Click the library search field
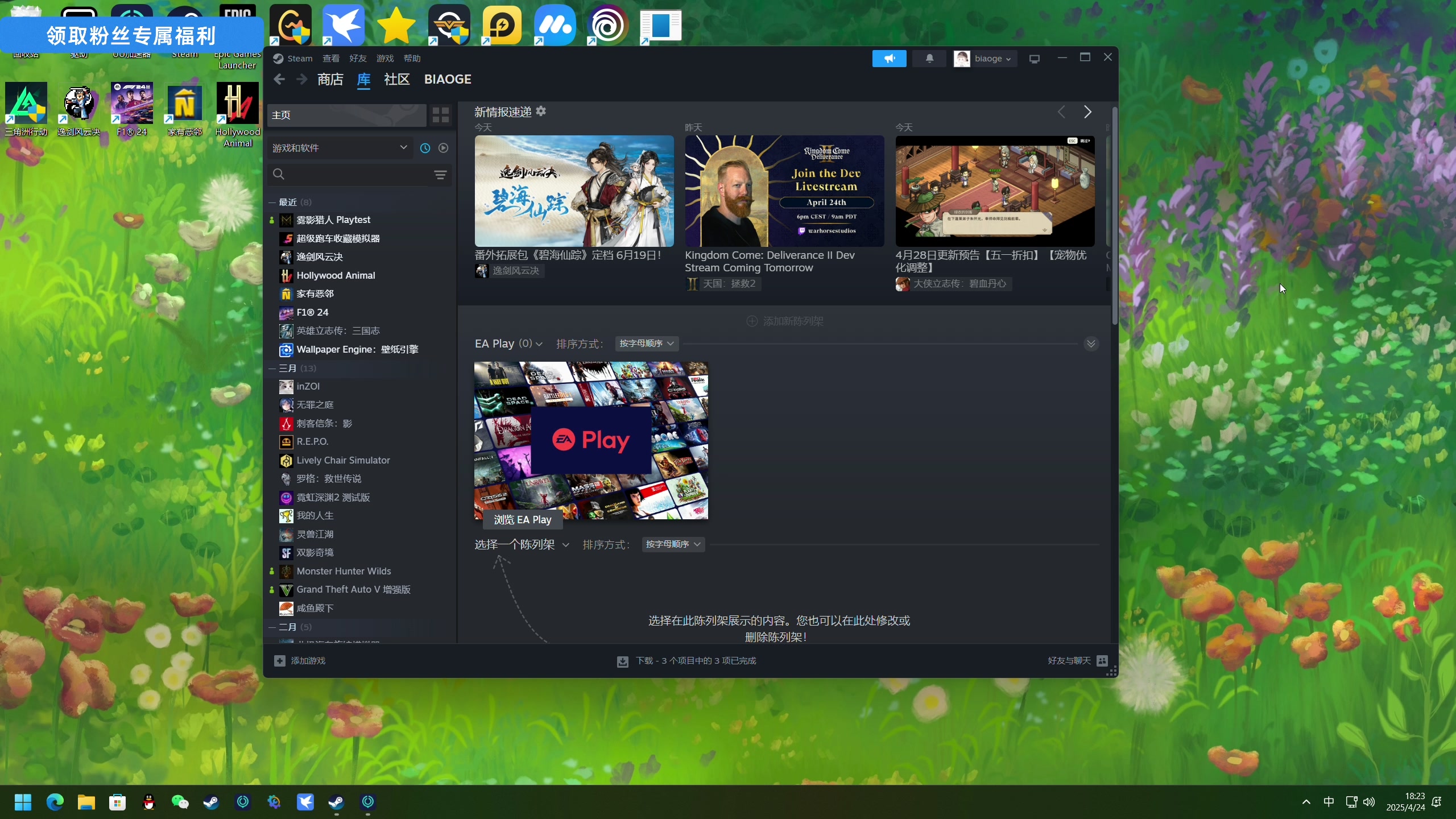1456x819 pixels. click(x=355, y=175)
